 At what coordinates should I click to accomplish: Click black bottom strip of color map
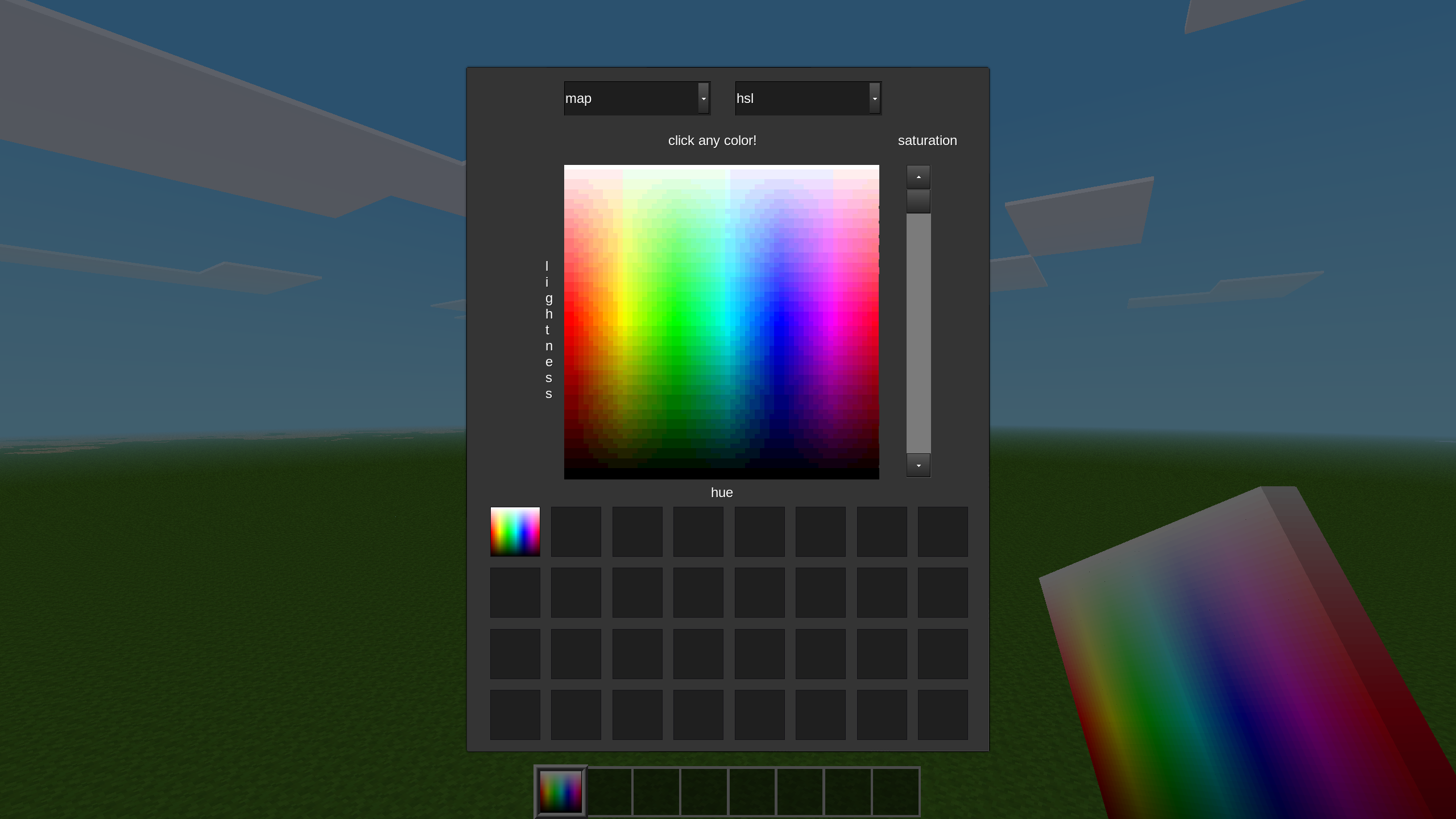[x=721, y=474]
